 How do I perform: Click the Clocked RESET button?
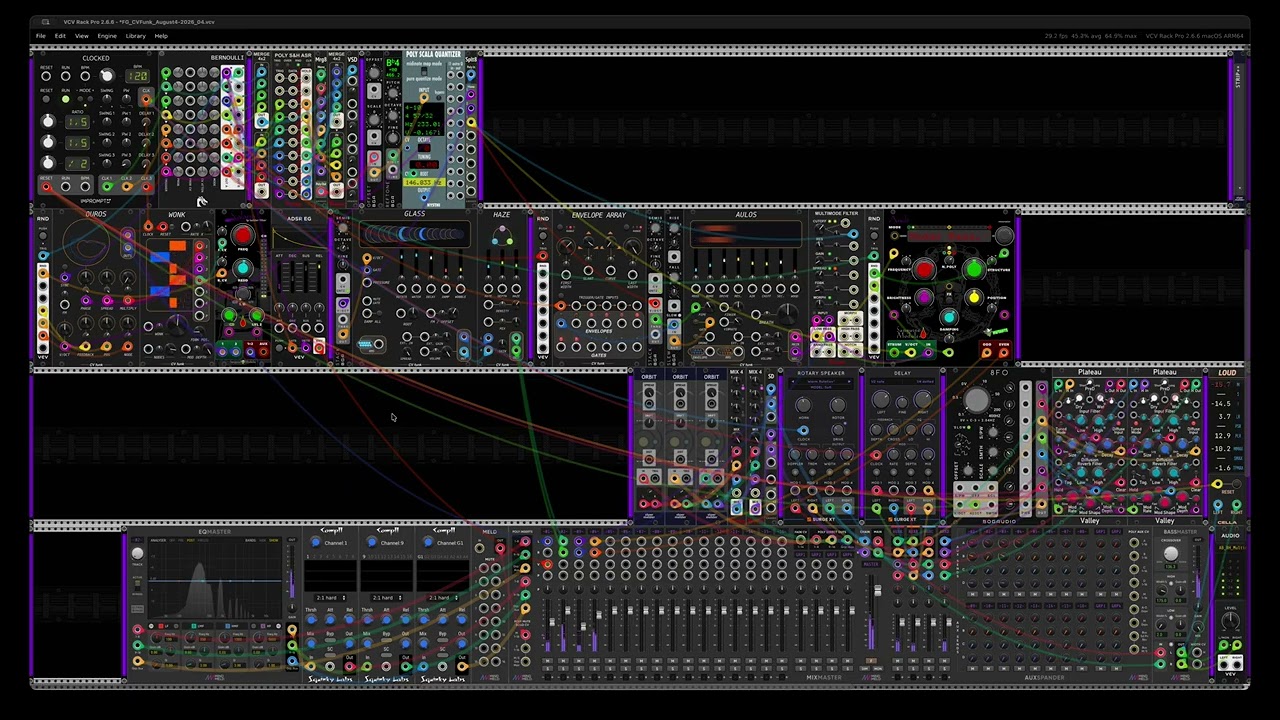[46, 99]
